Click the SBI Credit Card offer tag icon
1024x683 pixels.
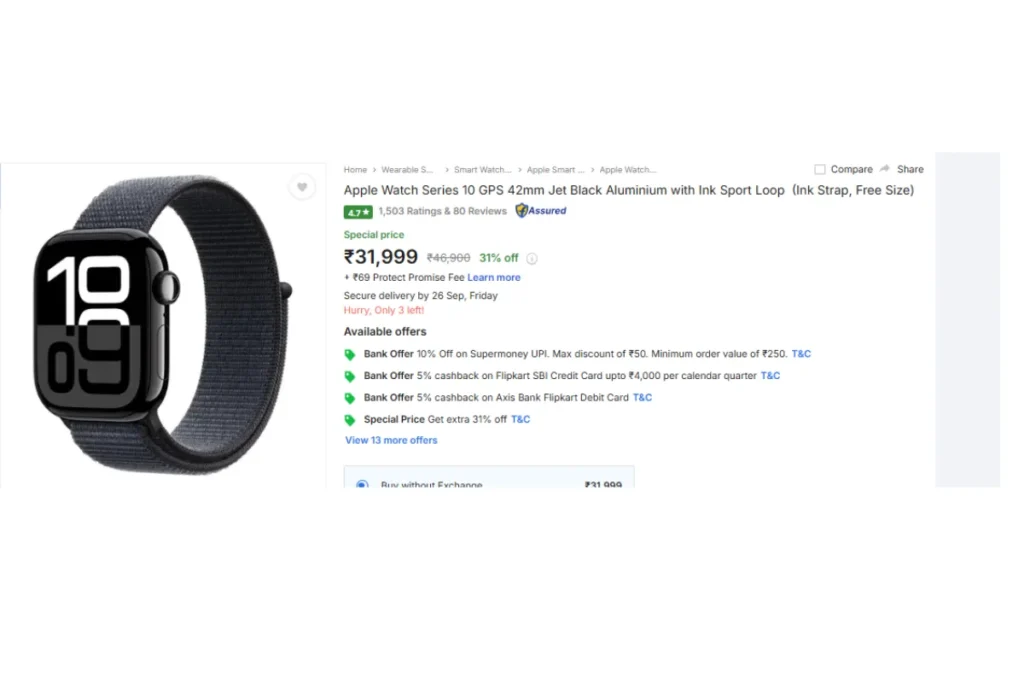coord(350,376)
